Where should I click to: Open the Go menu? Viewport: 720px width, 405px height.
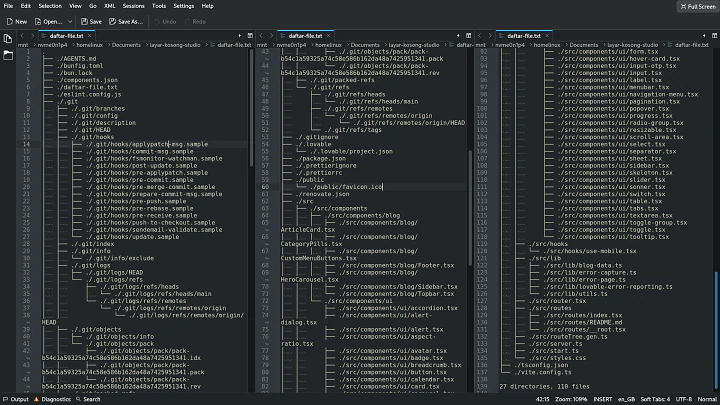tap(93, 6)
